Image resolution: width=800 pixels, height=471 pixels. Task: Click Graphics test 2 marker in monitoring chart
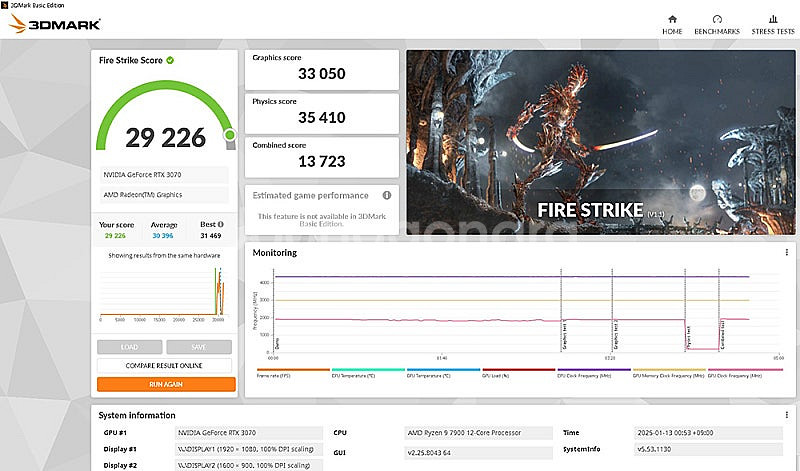pyautogui.click(x=615, y=336)
